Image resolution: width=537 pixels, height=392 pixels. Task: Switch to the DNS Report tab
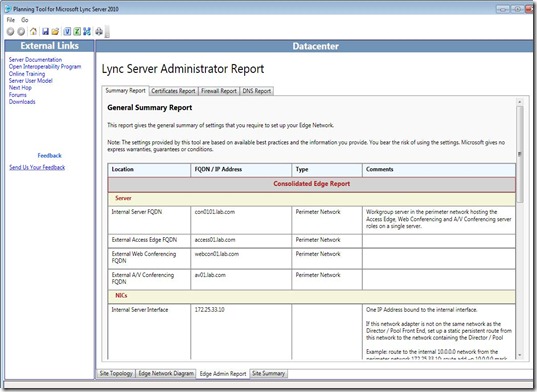pos(257,91)
